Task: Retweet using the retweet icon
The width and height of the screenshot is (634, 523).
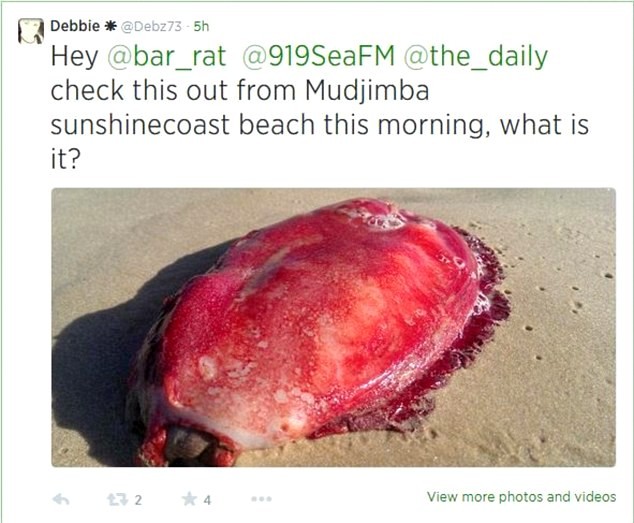Action: [x=116, y=500]
